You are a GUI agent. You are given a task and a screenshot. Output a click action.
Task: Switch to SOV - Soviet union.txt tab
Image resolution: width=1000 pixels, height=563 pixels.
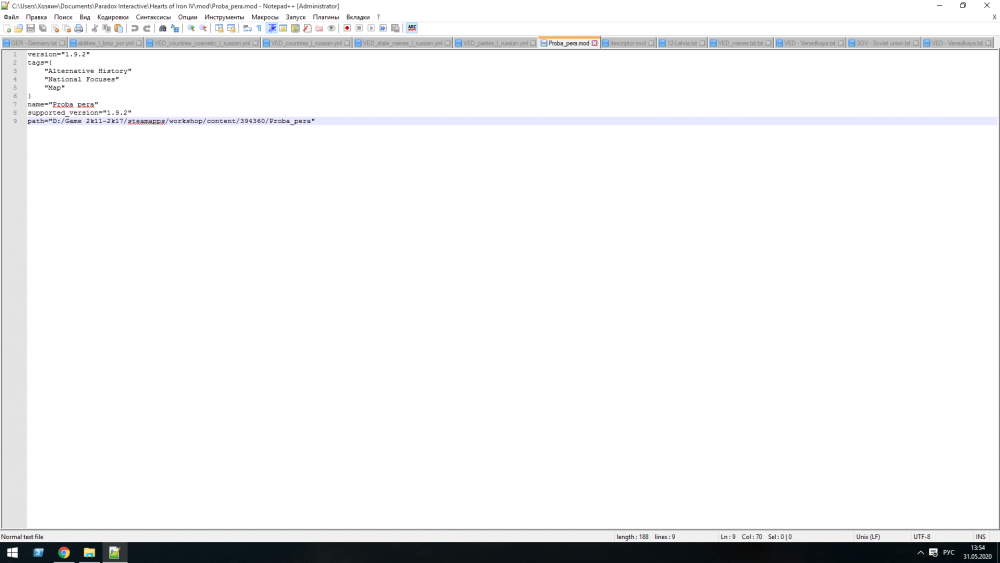tap(883, 43)
